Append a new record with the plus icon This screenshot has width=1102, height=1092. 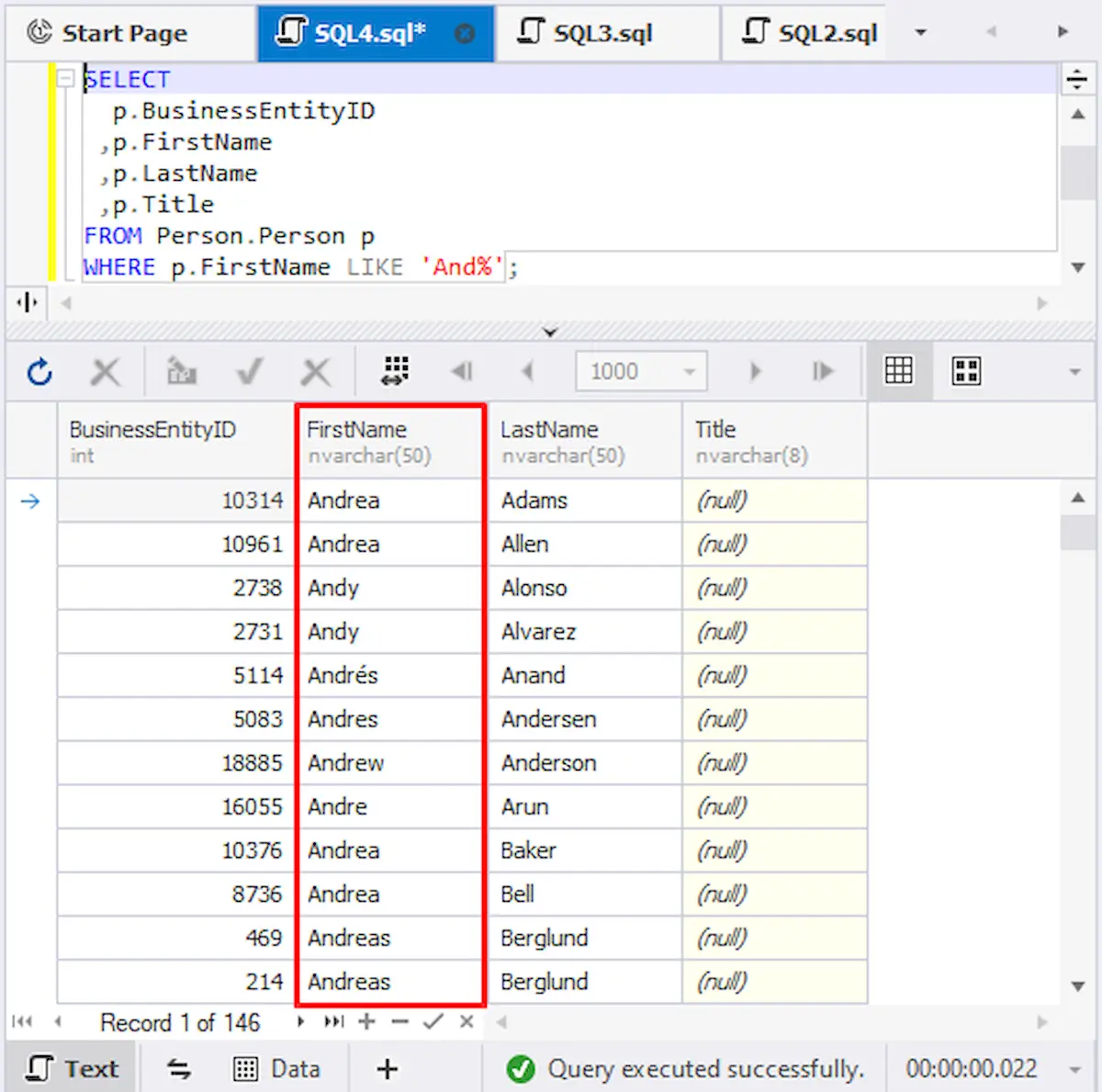(x=366, y=1021)
